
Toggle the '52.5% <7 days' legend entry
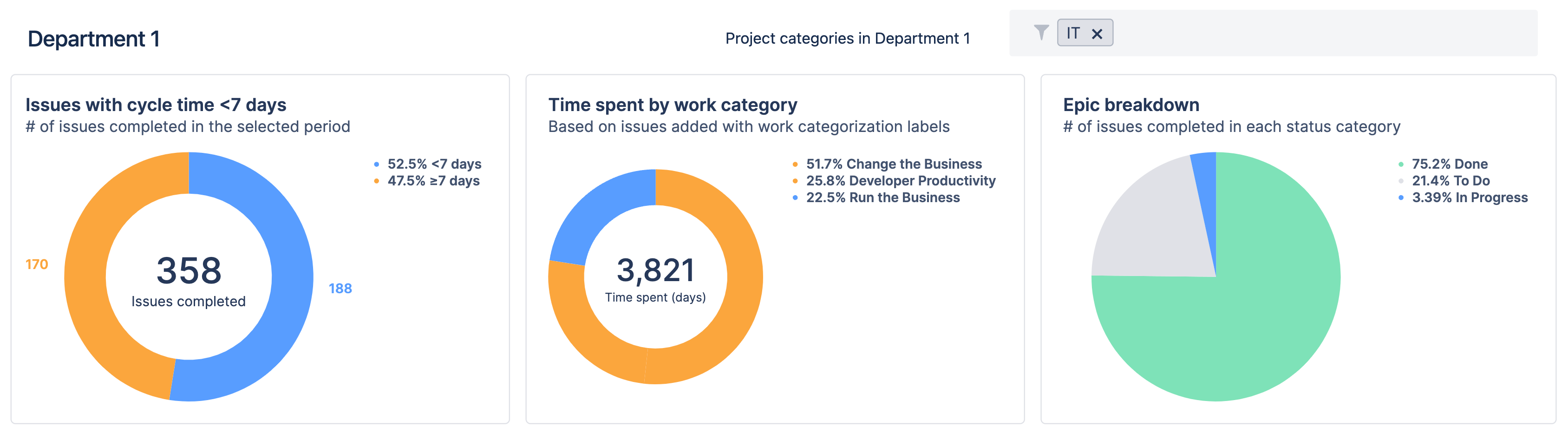(433, 163)
